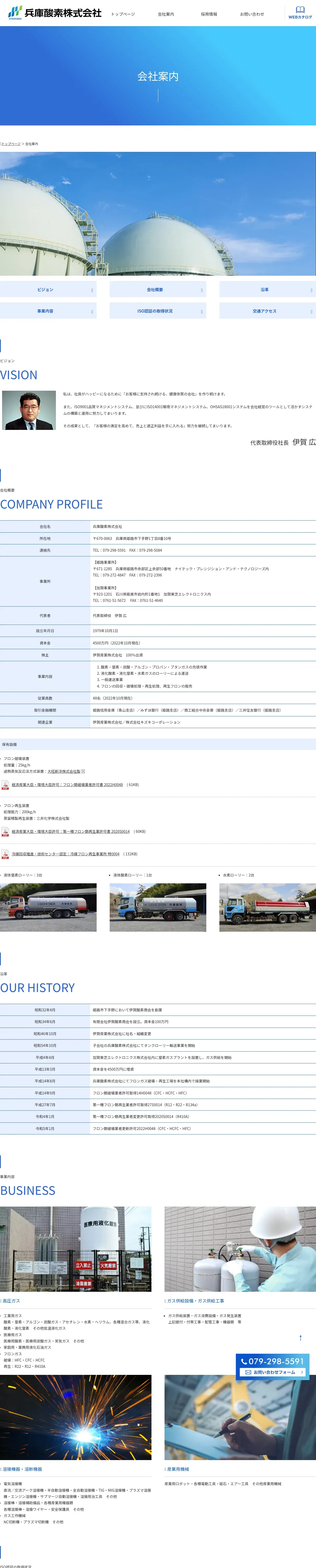
Task: Open the 大旺新洋株式会社製 external link
Action: coord(64,771)
